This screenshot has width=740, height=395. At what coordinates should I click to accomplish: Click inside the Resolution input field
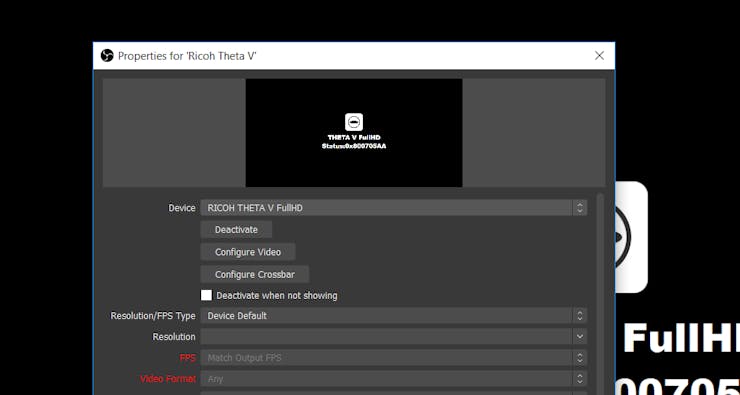pos(387,337)
